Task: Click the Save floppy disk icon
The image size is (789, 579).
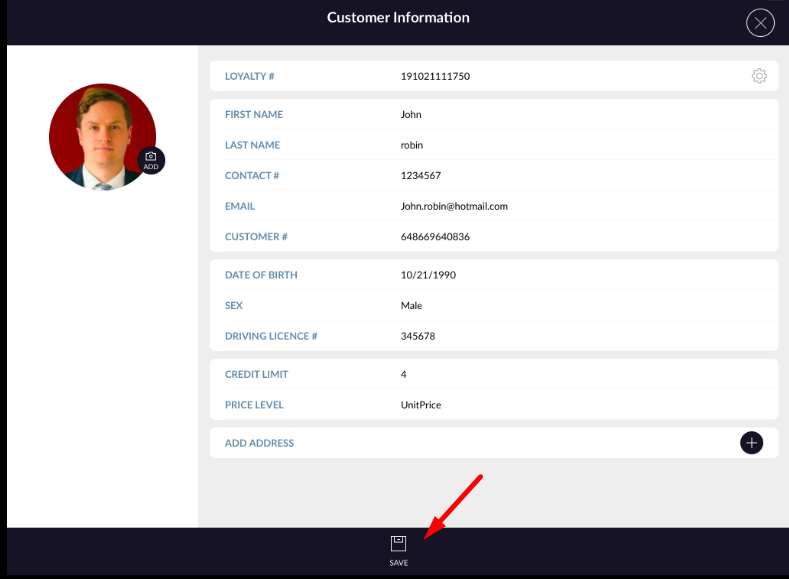Action: pos(398,543)
